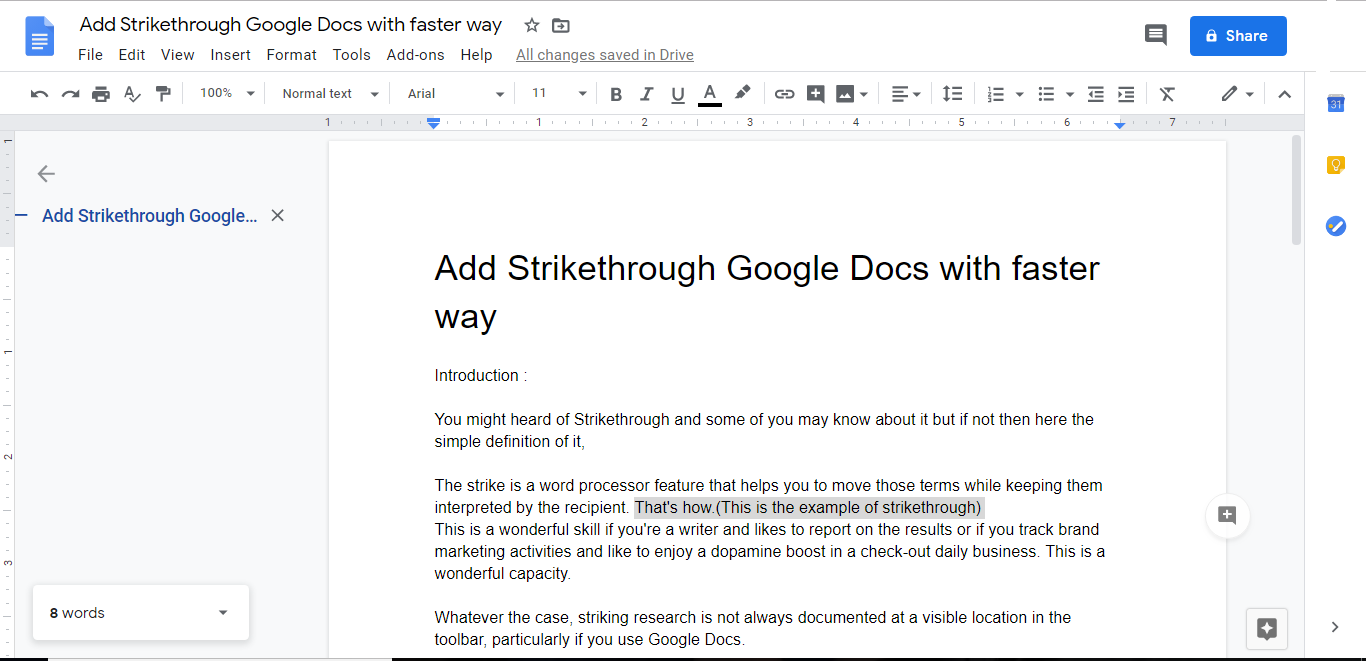Click All changes saved in Drive link
1366x661 pixels.
(x=605, y=55)
